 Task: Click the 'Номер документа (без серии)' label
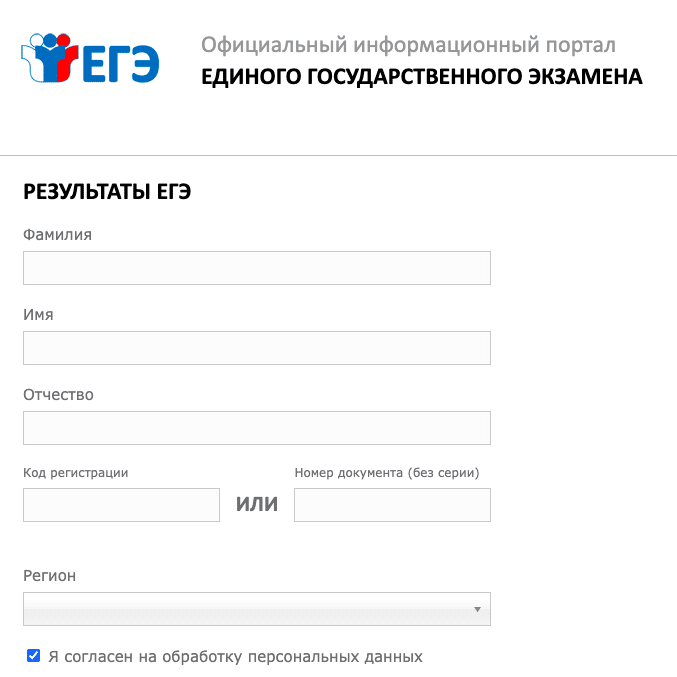387,473
